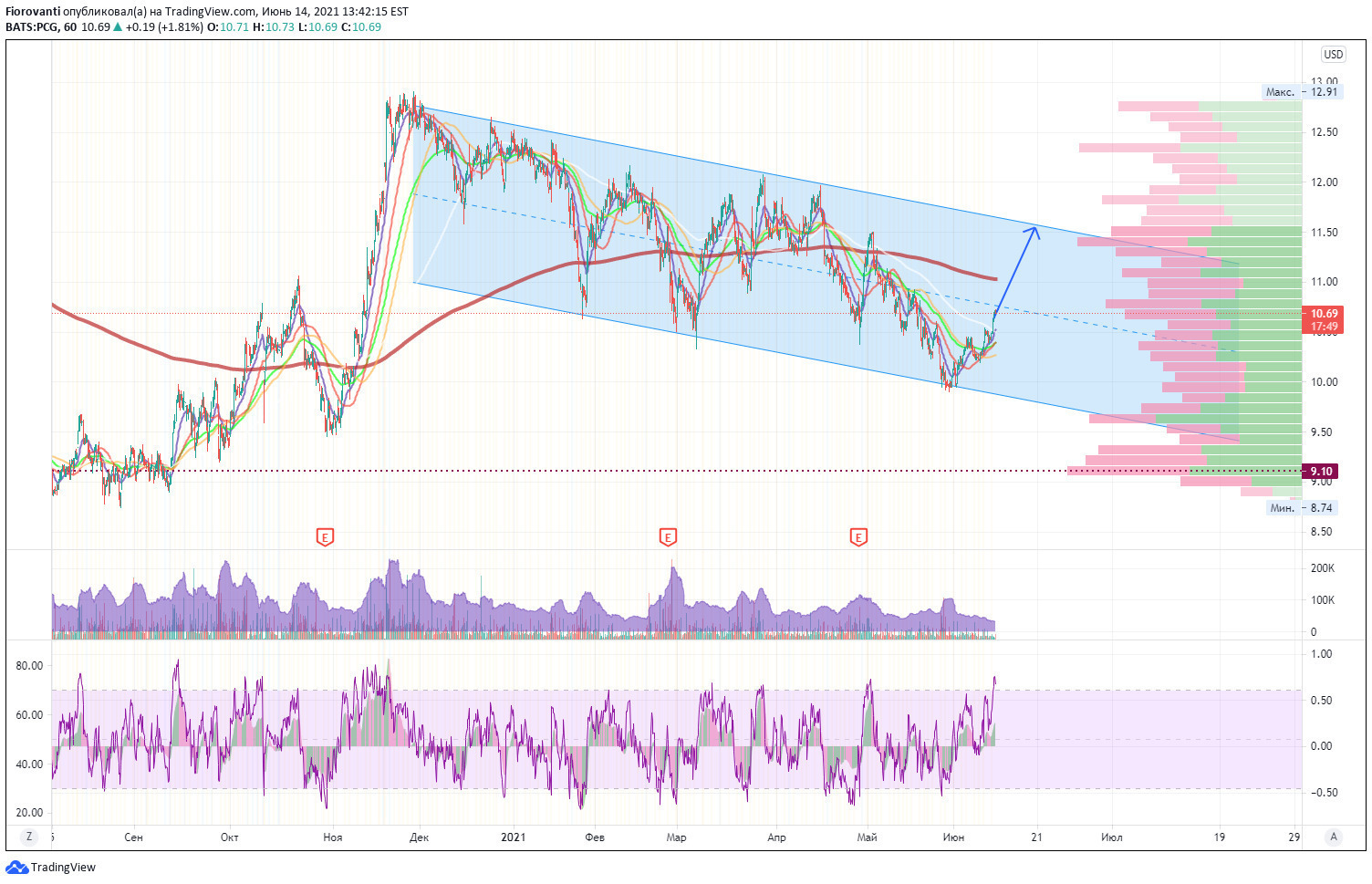Toggle the A auto-scale button

click(x=1334, y=837)
